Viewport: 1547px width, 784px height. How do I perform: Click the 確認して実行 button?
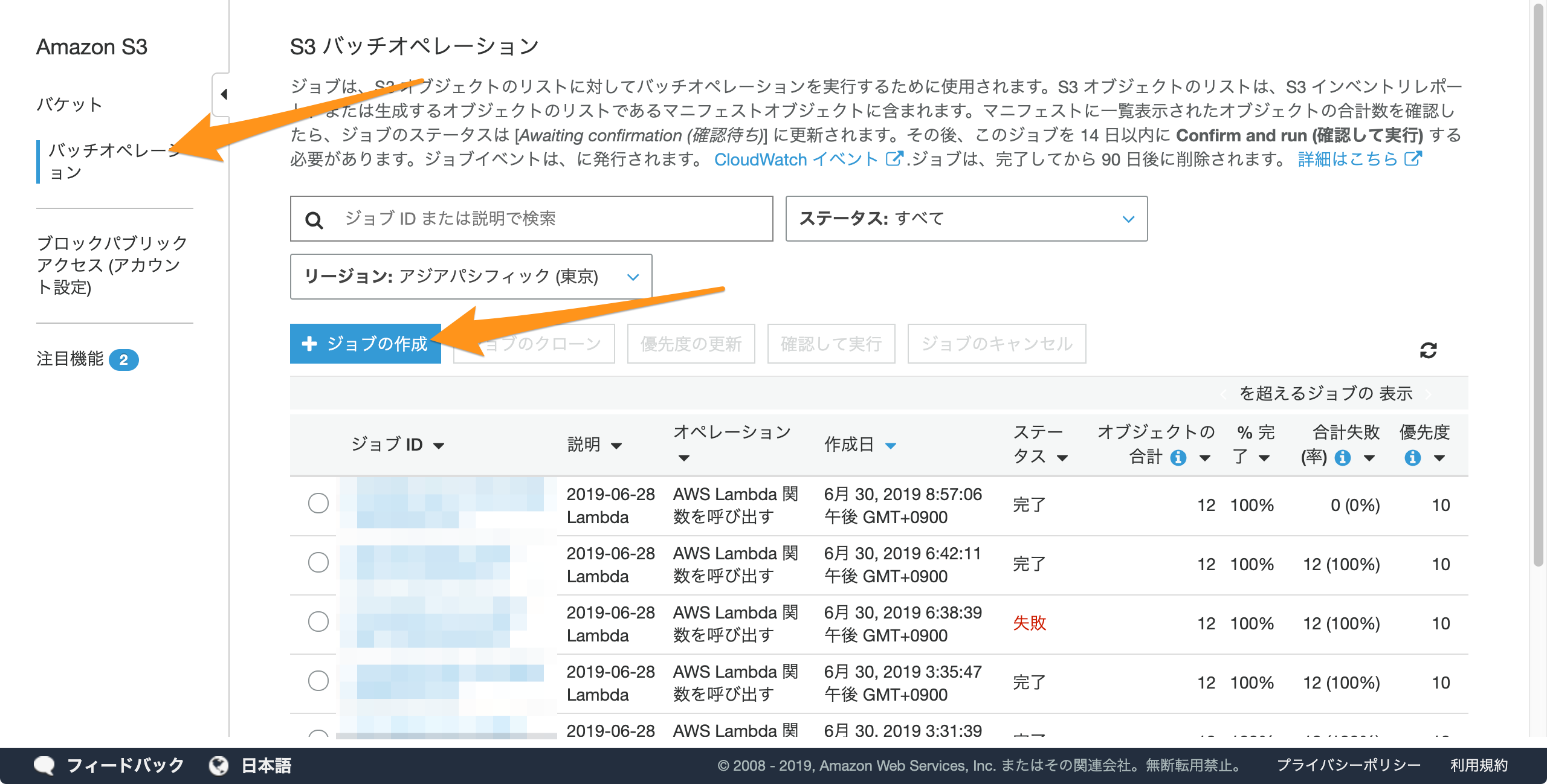pos(831,344)
